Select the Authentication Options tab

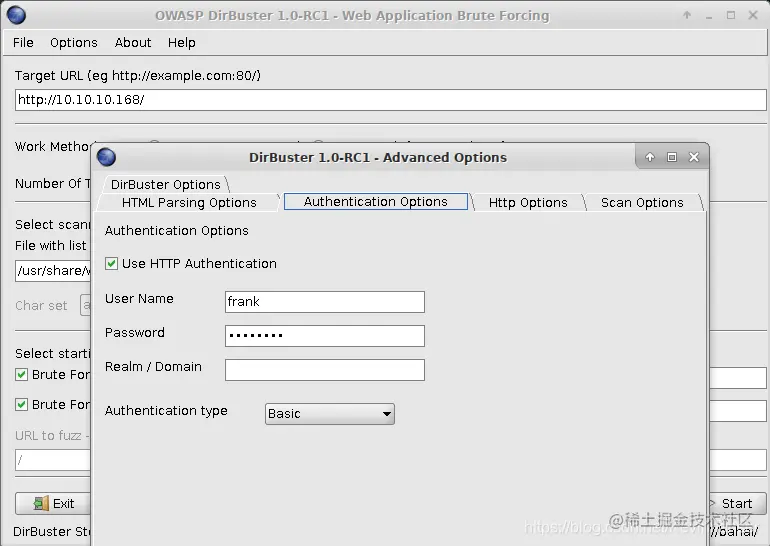[376, 202]
